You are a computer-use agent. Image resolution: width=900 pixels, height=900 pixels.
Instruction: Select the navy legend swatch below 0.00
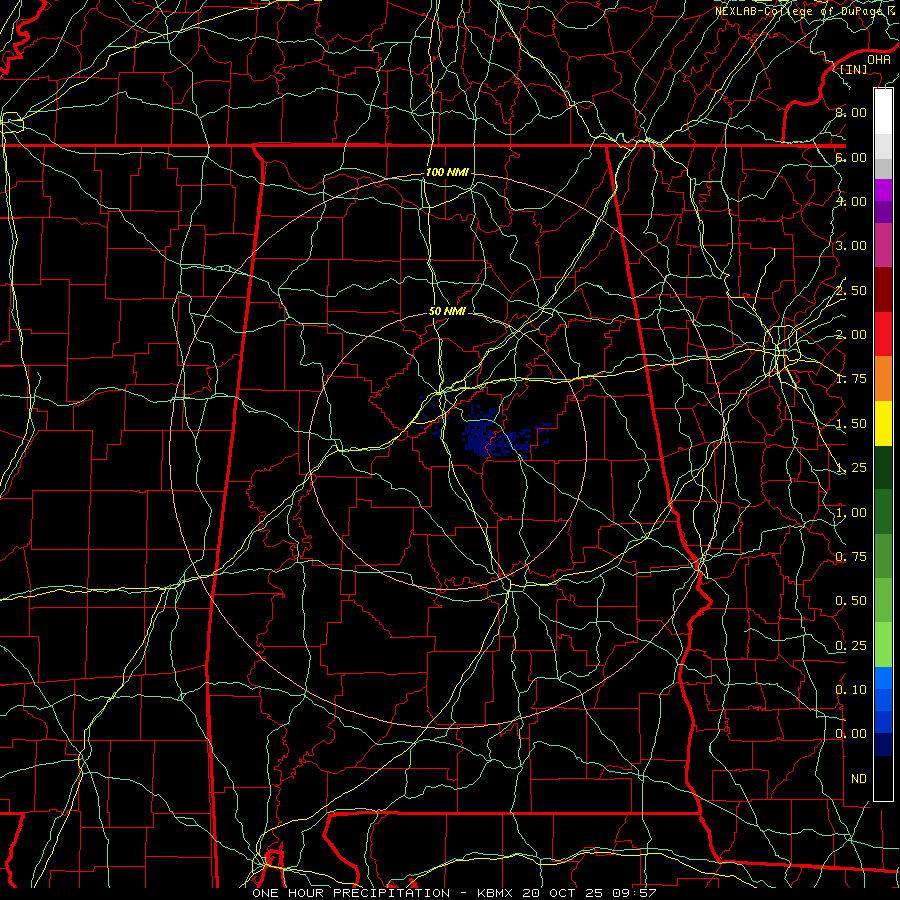883,745
